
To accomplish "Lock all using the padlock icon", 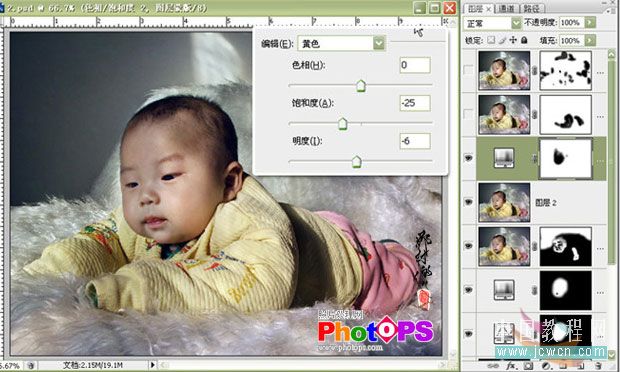I will 524,40.
